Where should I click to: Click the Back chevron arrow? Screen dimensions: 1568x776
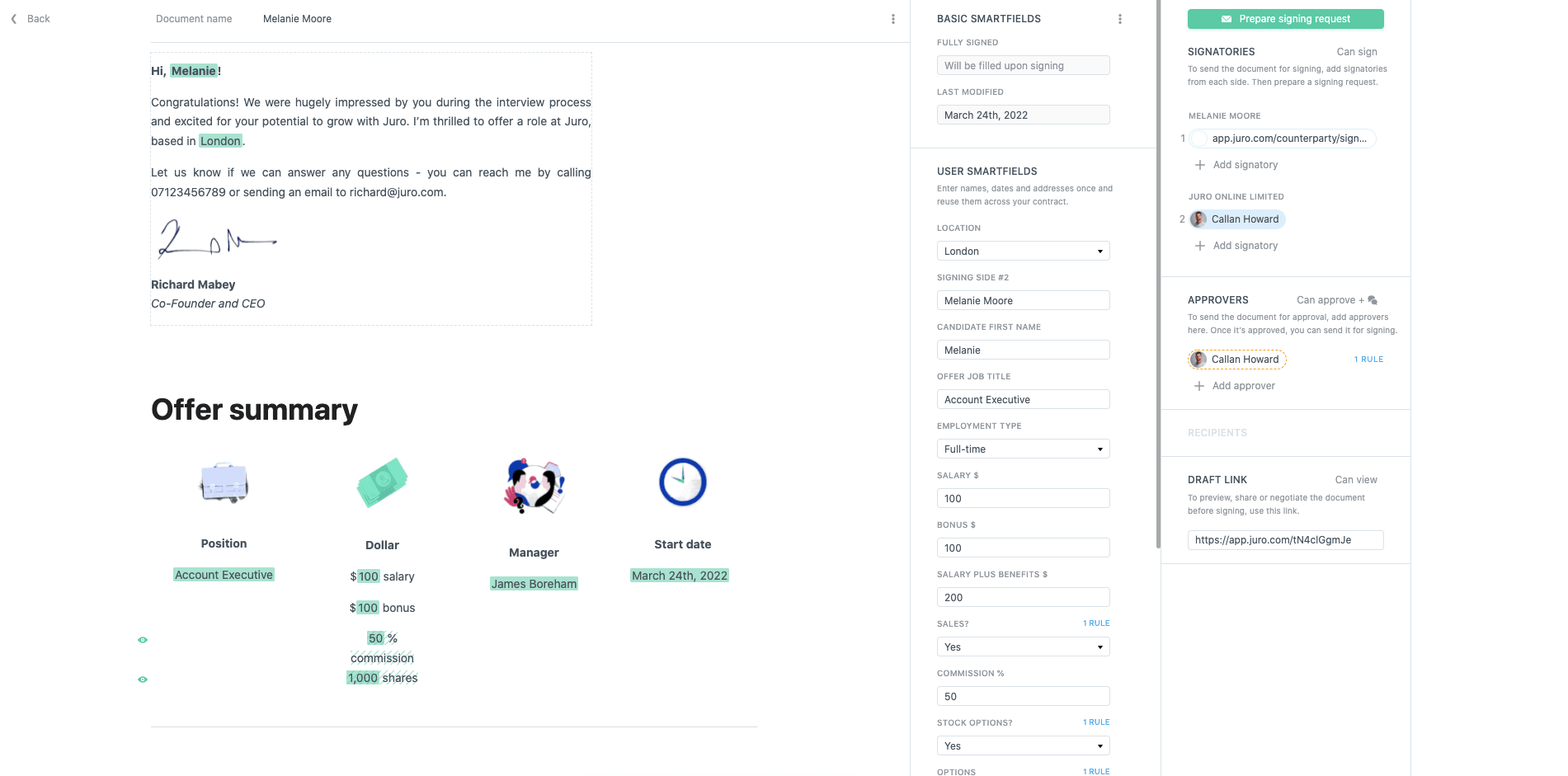click(12, 18)
